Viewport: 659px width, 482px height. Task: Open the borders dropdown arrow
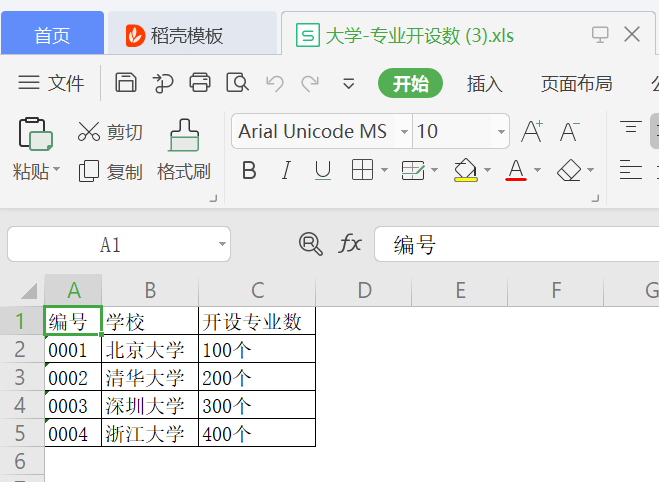coord(384,170)
